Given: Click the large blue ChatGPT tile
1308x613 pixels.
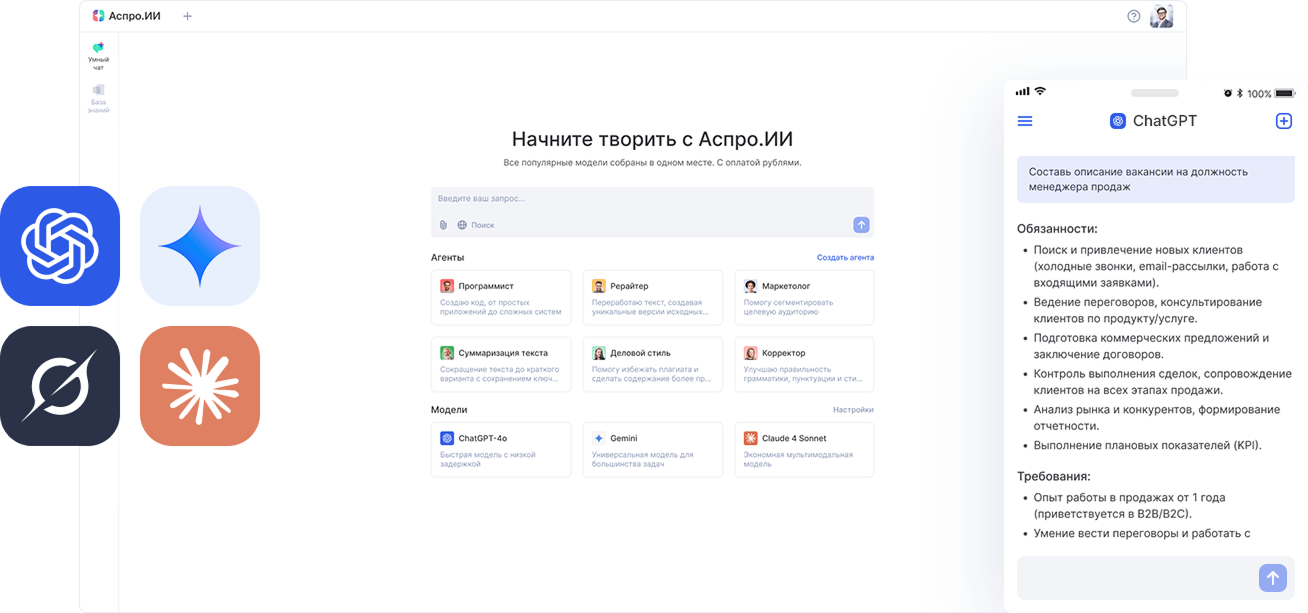Looking at the screenshot, I should (x=60, y=246).
